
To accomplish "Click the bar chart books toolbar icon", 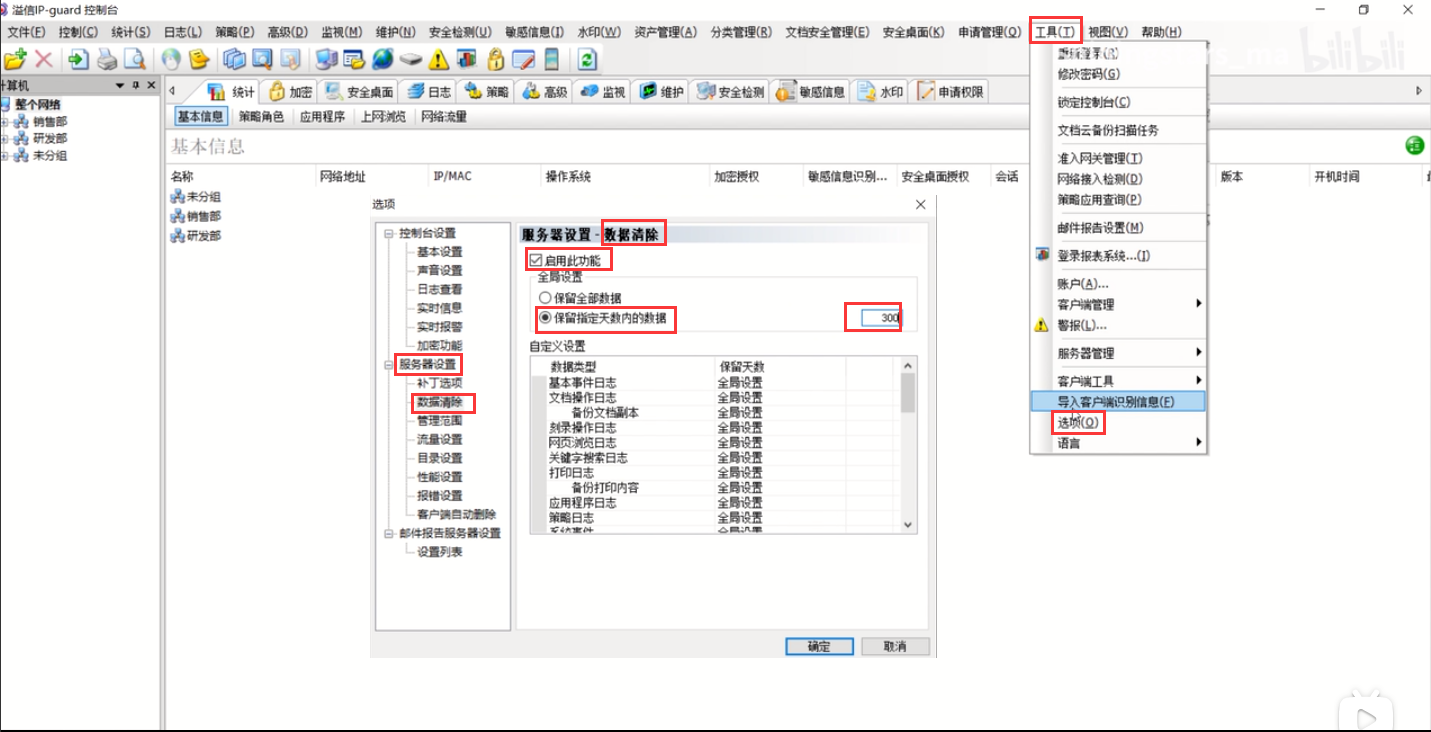I will [x=466, y=60].
